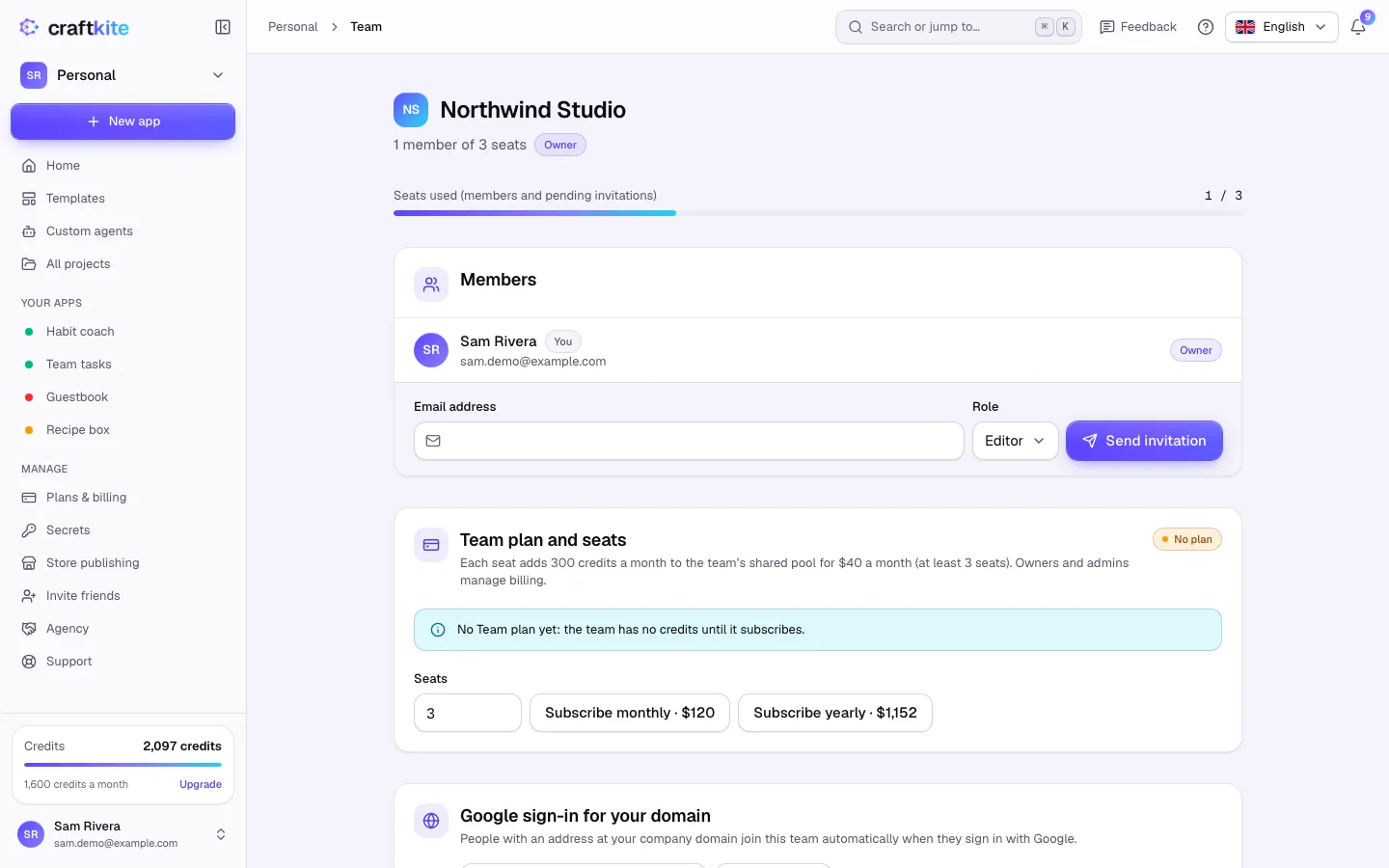
Task: Create a New app
Action: point(123,122)
